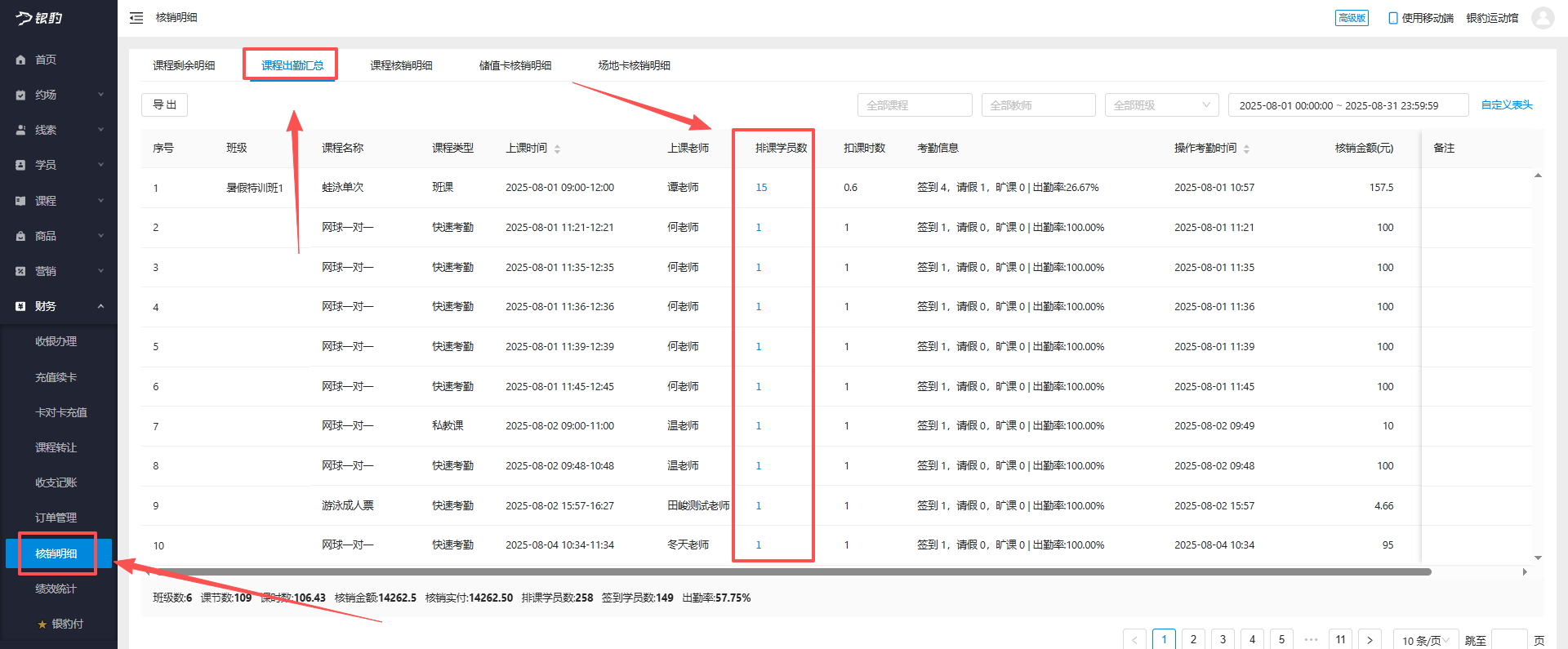Screen dimensions: 1568x649
Task: Click the 学员 sidebar icon
Action: (20, 165)
